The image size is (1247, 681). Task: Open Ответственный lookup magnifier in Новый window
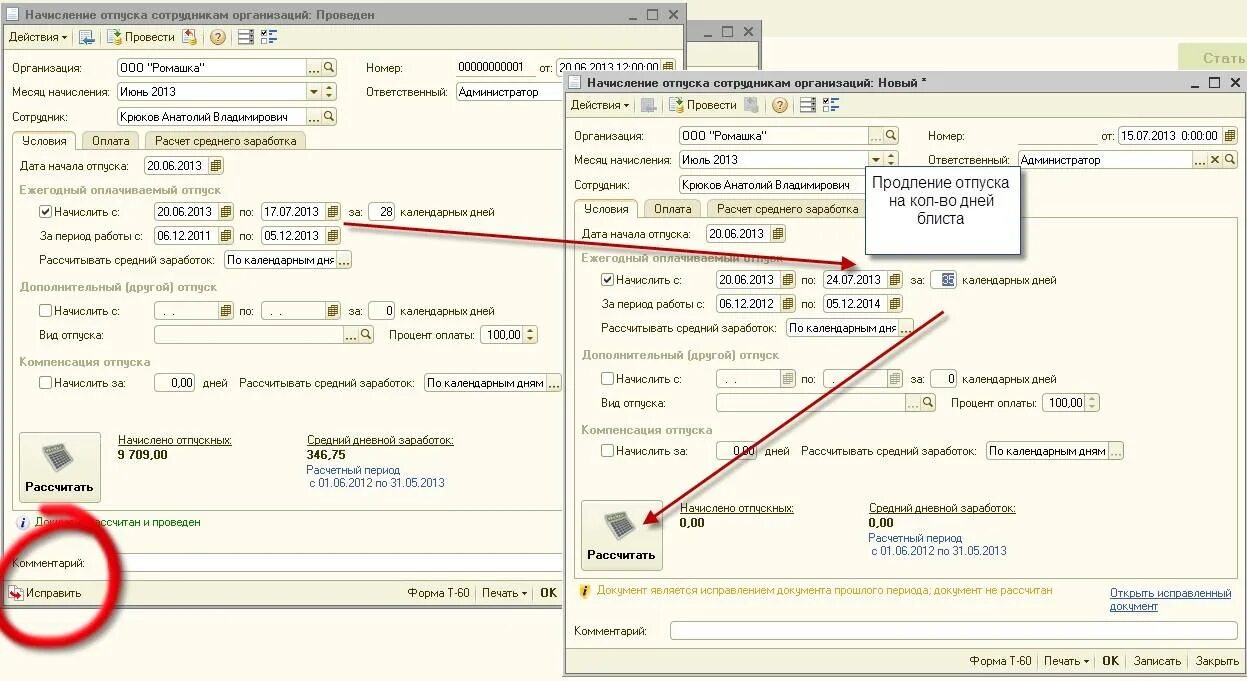(x=1230, y=160)
